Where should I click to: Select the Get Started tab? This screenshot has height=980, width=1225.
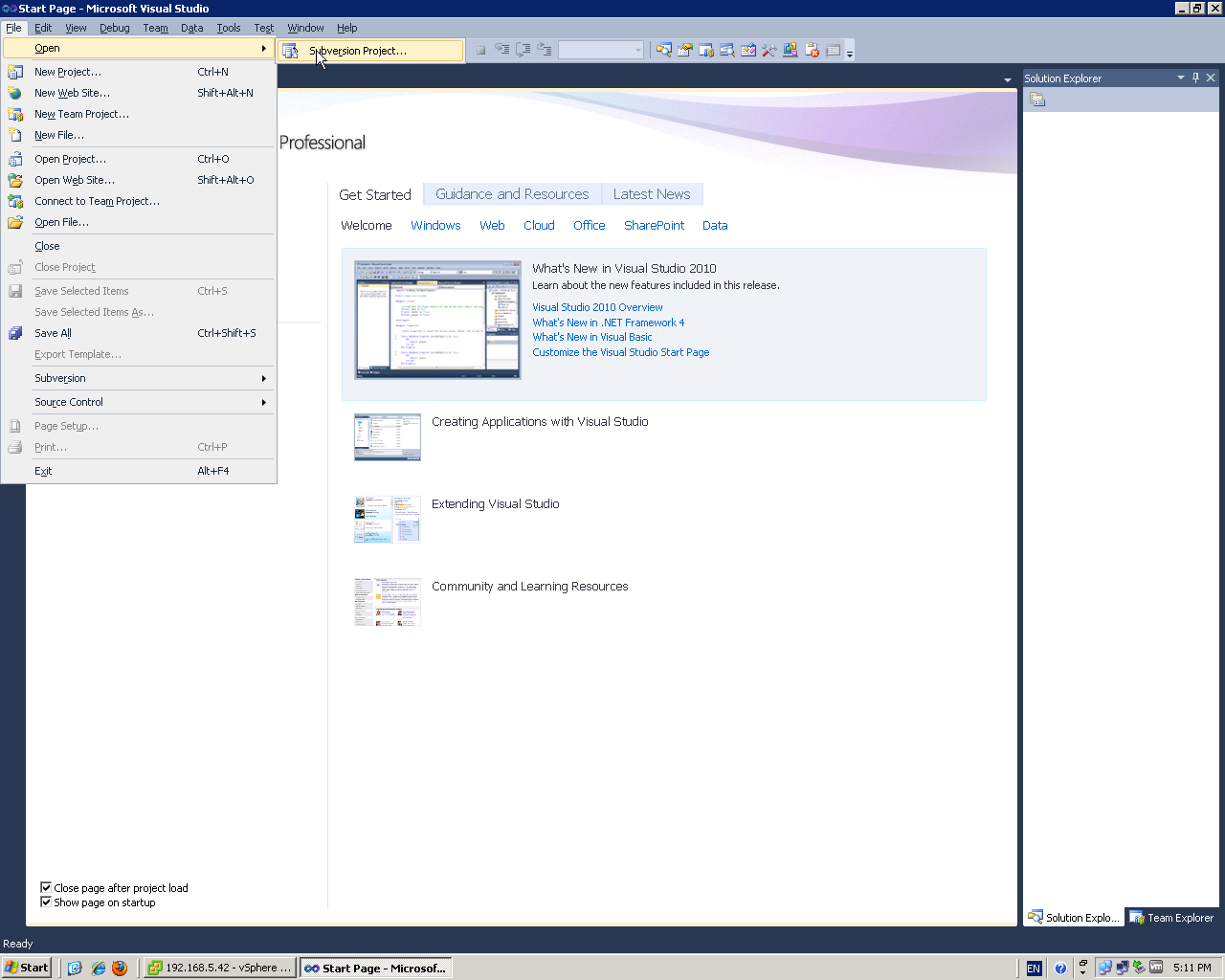375,194
